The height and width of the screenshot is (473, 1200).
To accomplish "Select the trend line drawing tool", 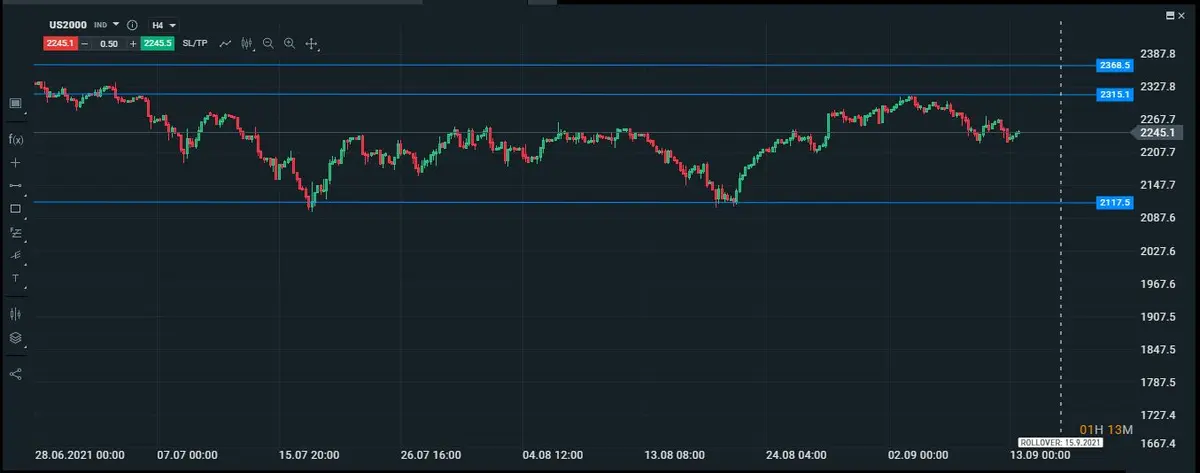I will [x=15, y=186].
